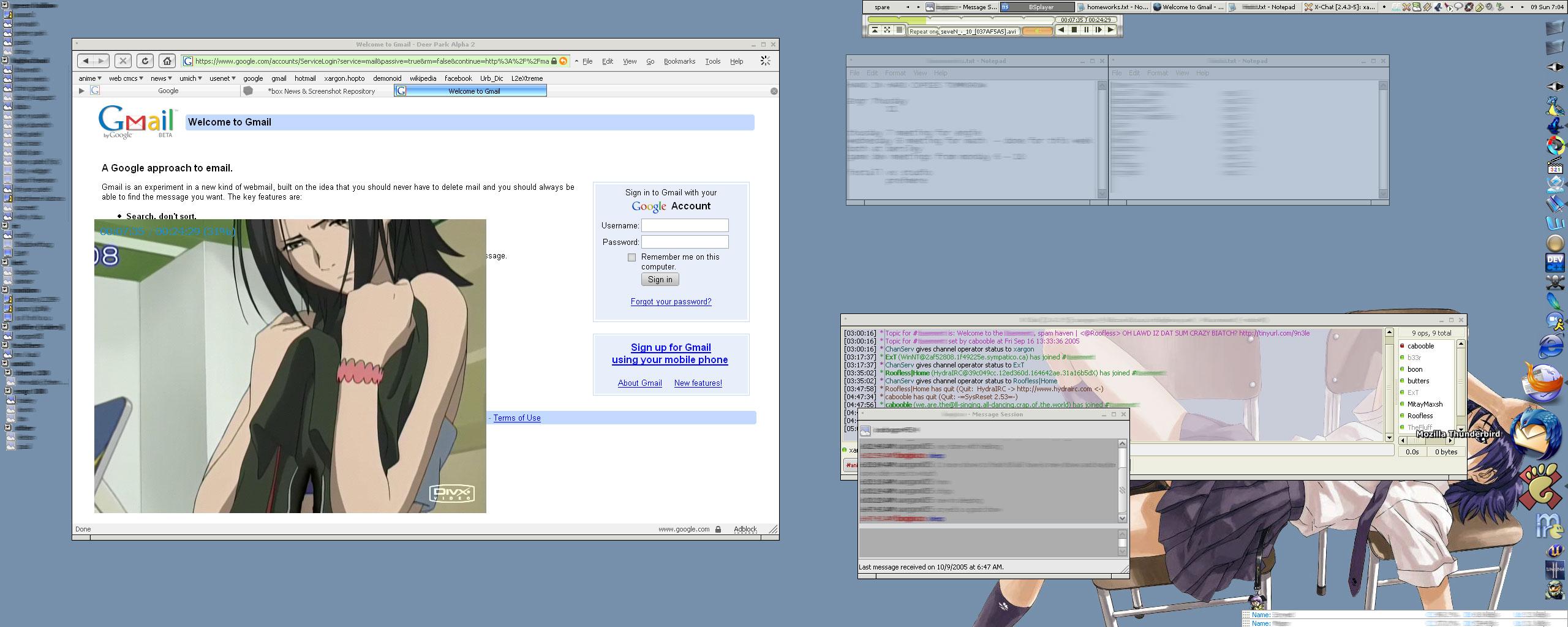
Task: Open the Tools menu in Deer Park
Action: [712, 61]
